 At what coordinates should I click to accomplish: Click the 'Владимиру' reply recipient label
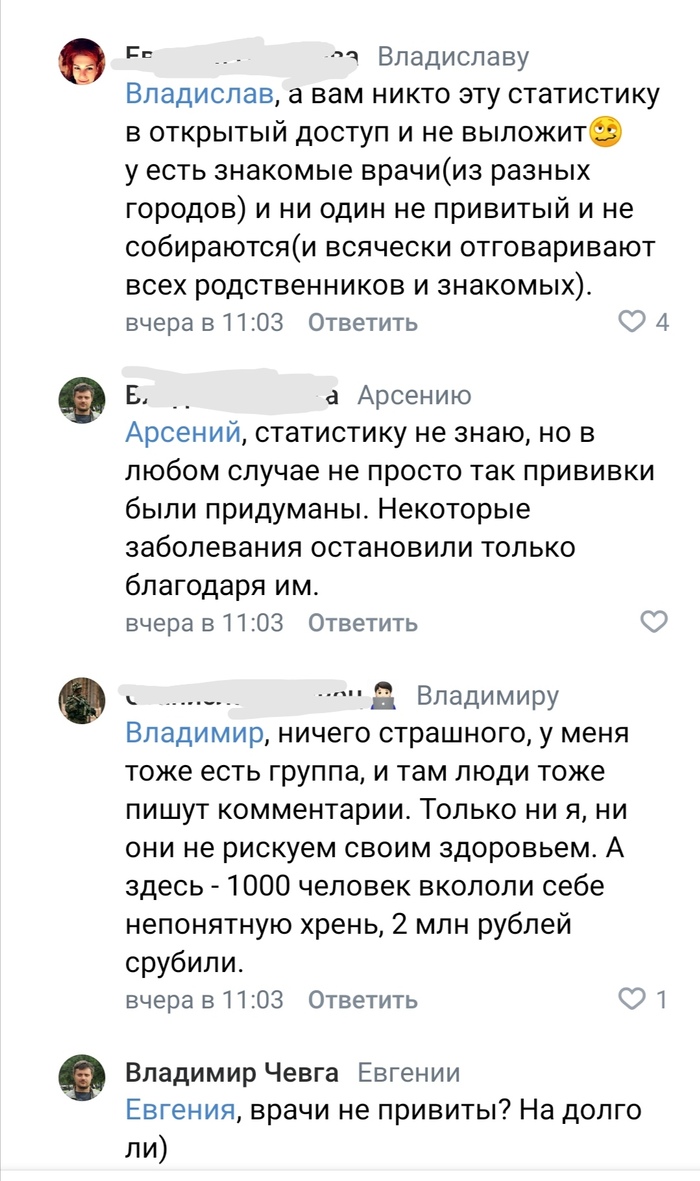(487, 696)
